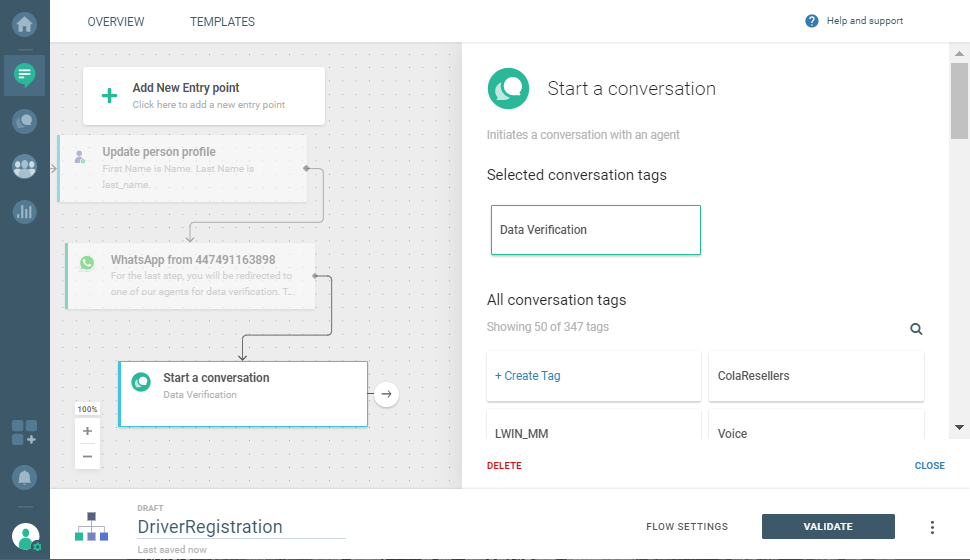Viewport: 970px width, 560px height.
Task: Open the notifications bell icon
Action: [x=24, y=476]
